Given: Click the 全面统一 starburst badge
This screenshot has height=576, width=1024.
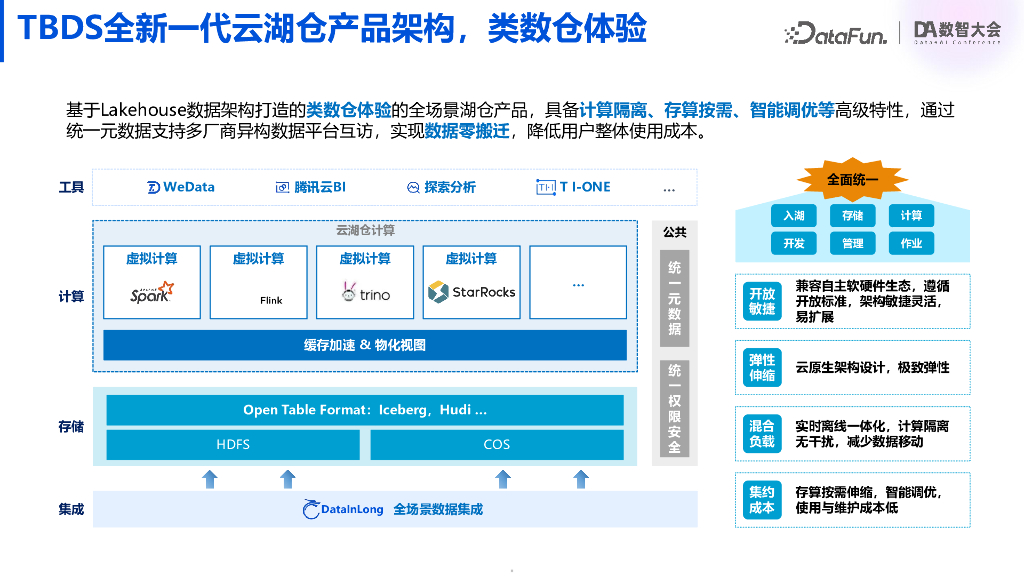Looking at the screenshot, I should click(x=852, y=180).
